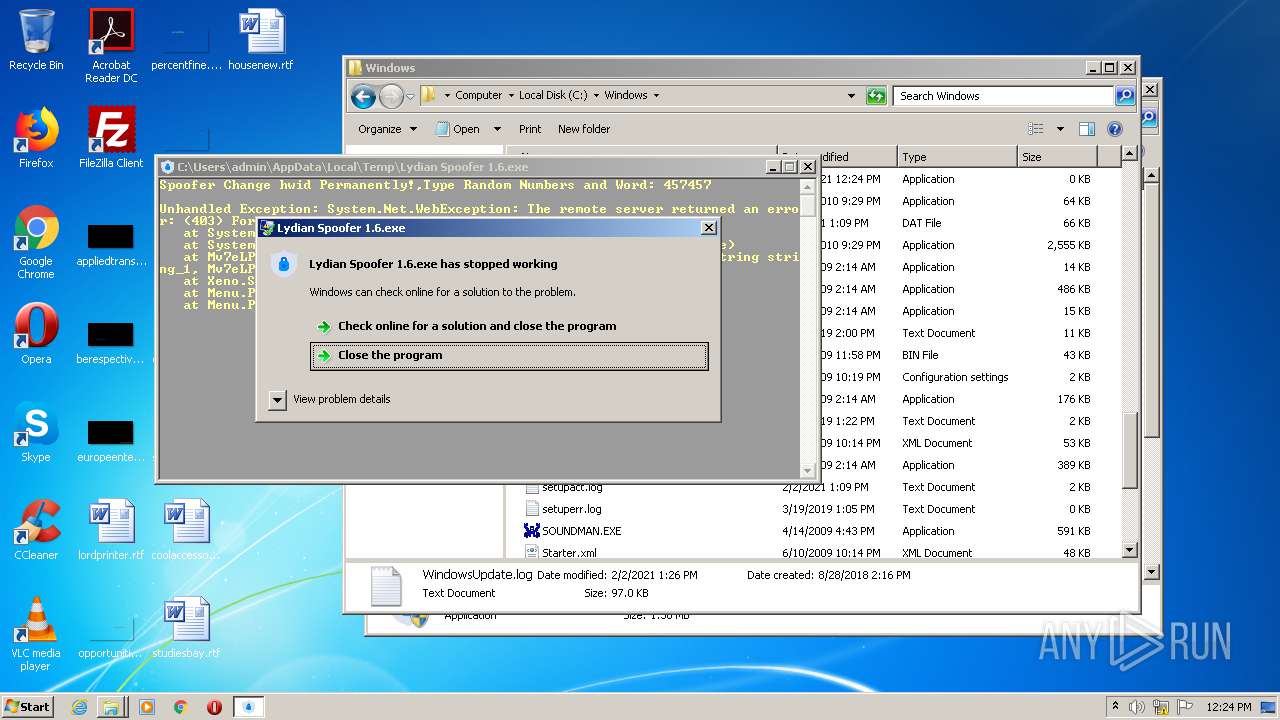Refresh the Windows folder view
Image resolution: width=1280 pixels, height=720 pixels.
876,96
